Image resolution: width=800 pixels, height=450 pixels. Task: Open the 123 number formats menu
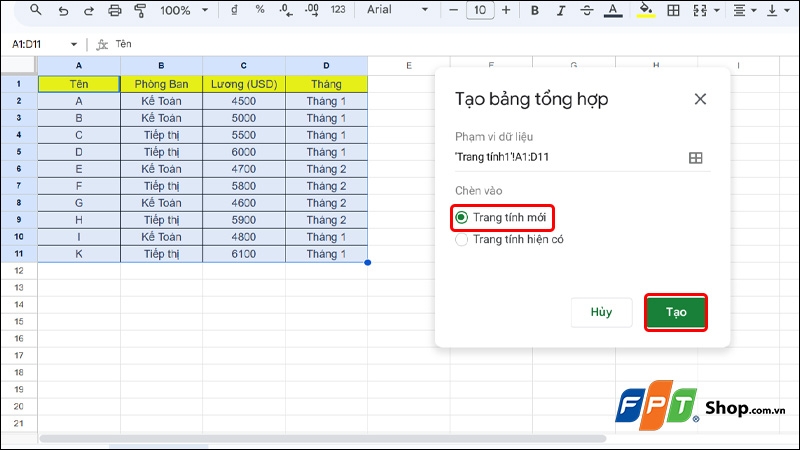click(338, 10)
